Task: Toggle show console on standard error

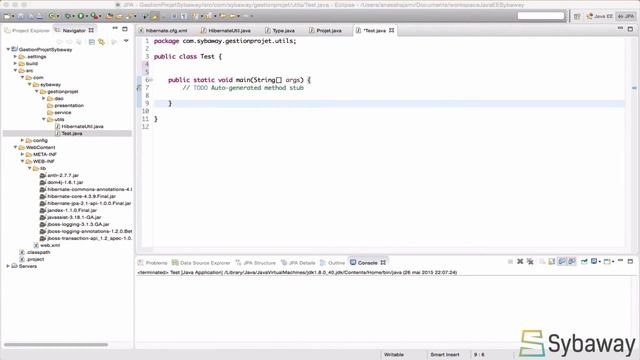Action: point(571,262)
